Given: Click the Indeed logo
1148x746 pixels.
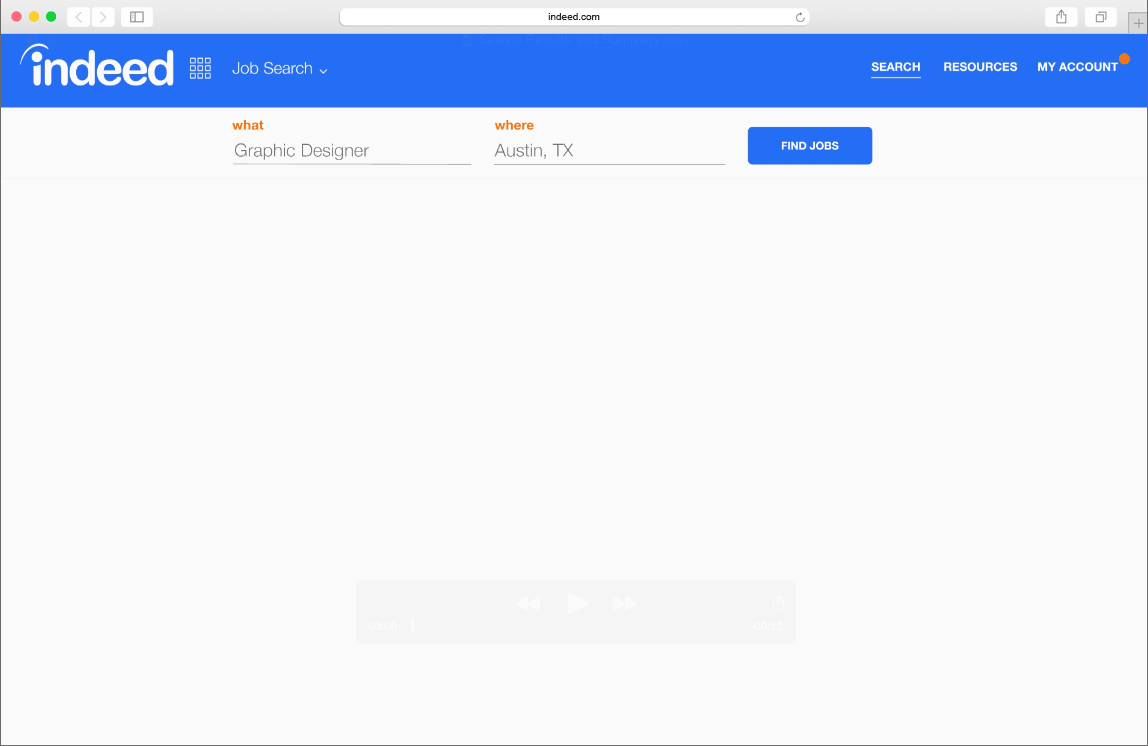Looking at the screenshot, I should click(97, 66).
